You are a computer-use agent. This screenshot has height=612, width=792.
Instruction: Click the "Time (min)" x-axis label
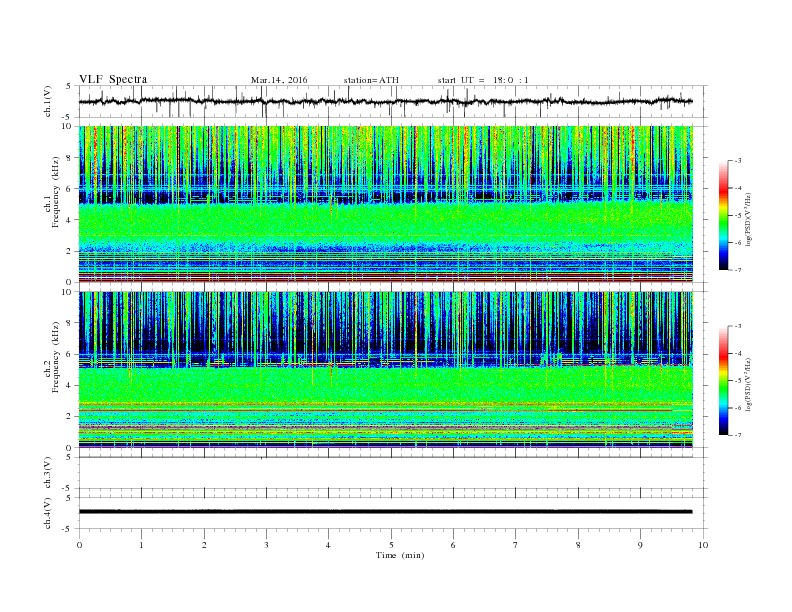pyautogui.click(x=400, y=555)
